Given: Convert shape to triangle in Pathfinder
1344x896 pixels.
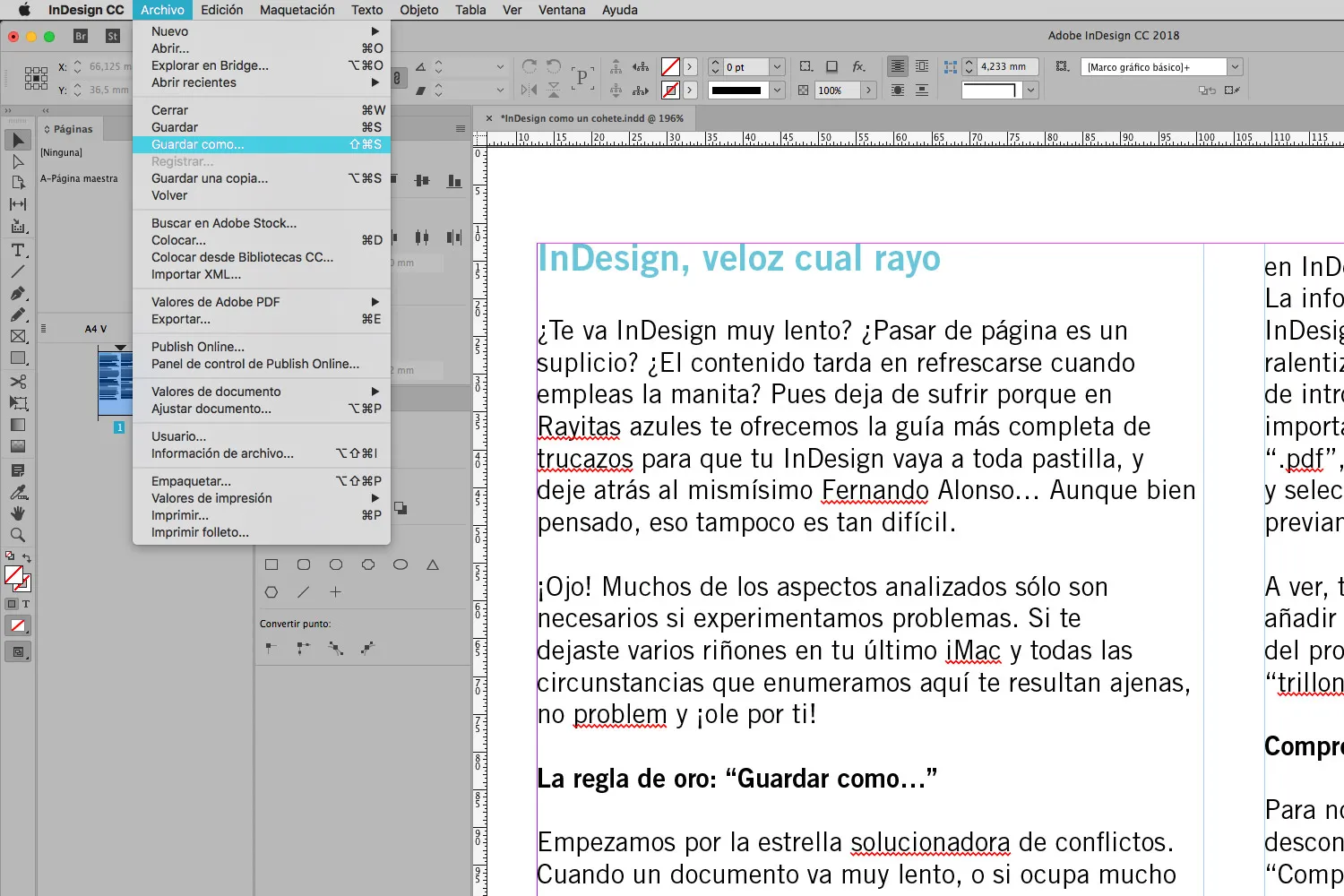Looking at the screenshot, I should tap(433, 565).
